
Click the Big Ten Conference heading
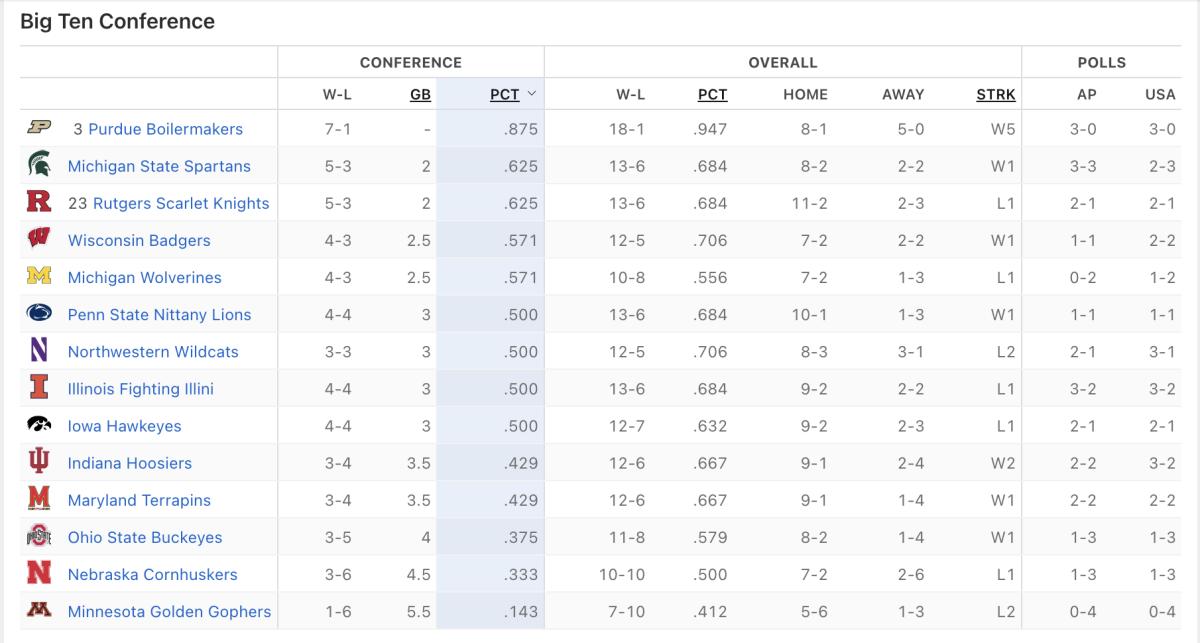pos(117,21)
